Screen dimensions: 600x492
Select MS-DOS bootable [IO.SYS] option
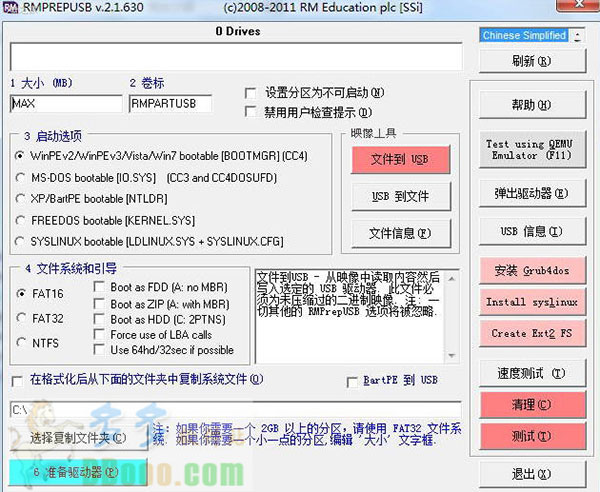(20, 178)
